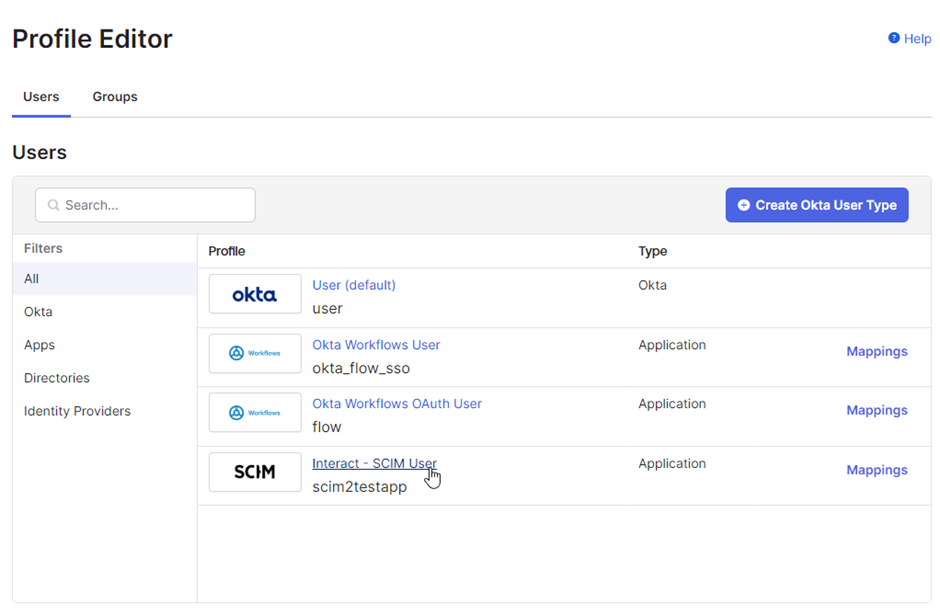This screenshot has width=940, height=615.
Task: Open Mappings for okta_flow_sso row
Action: (x=876, y=351)
